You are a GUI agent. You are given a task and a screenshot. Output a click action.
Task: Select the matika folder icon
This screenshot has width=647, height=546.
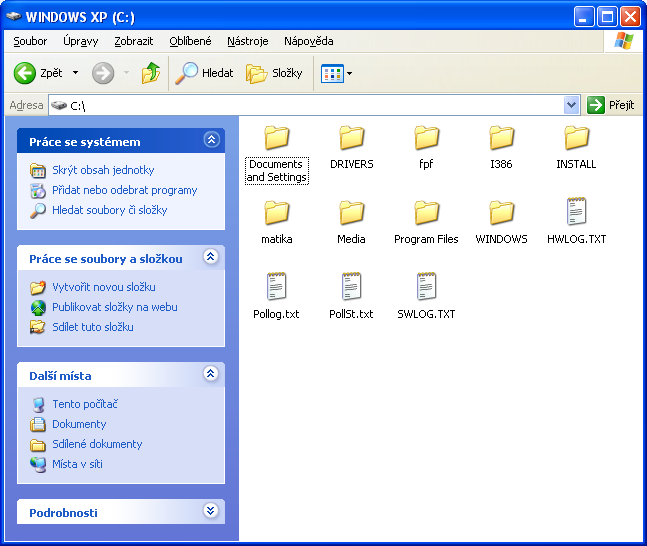pos(276,213)
